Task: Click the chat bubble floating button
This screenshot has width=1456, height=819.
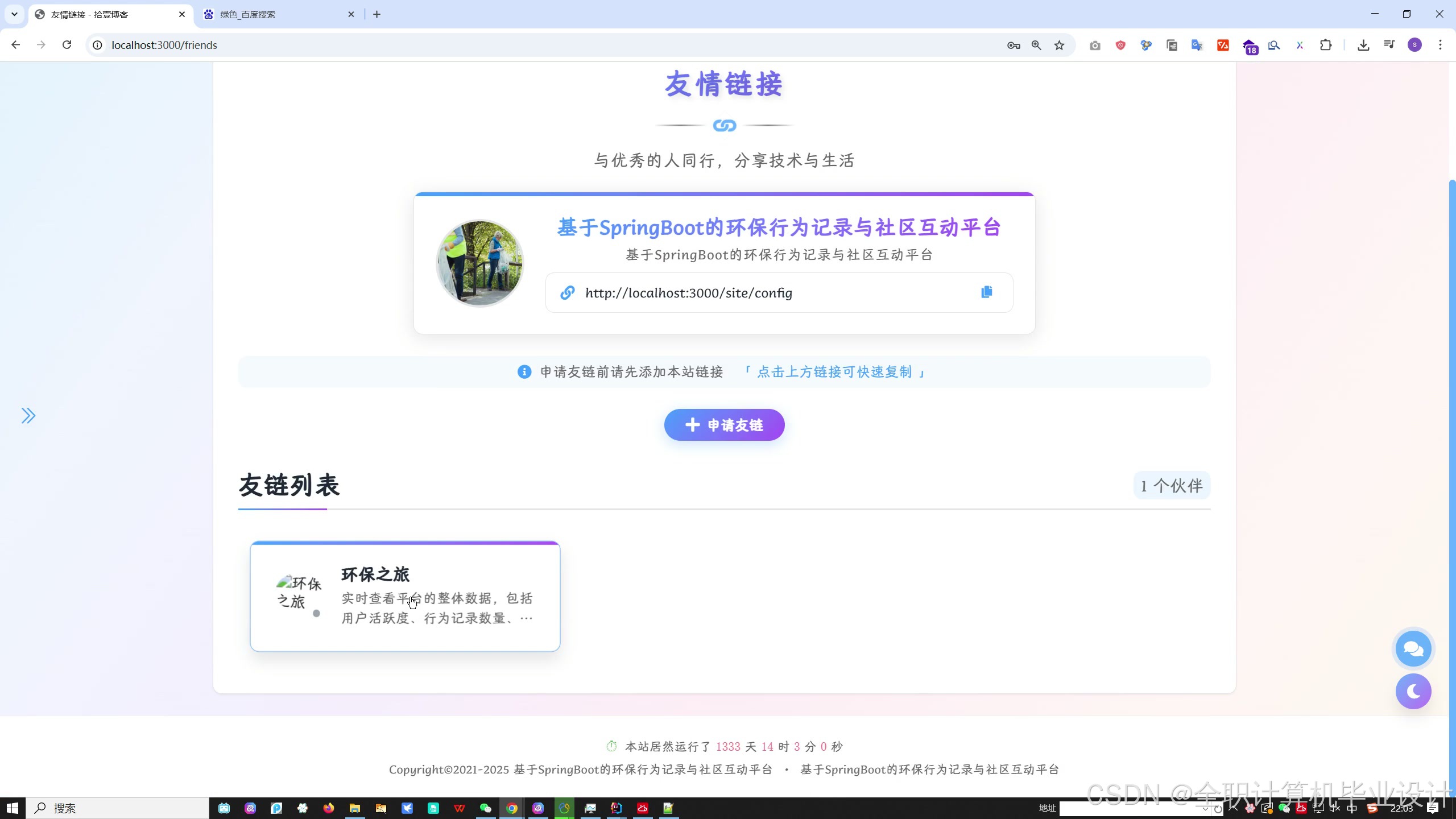Action: pos(1413,648)
